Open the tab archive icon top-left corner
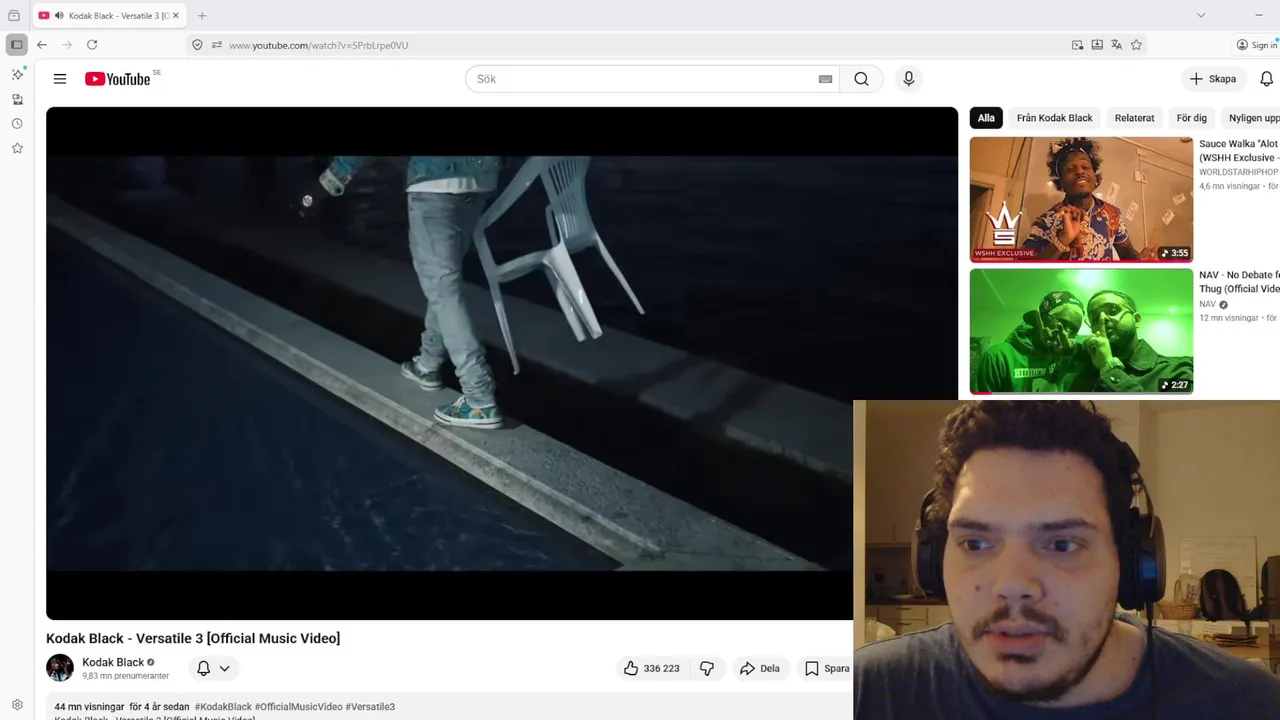This screenshot has height=720, width=1280. coord(13,16)
